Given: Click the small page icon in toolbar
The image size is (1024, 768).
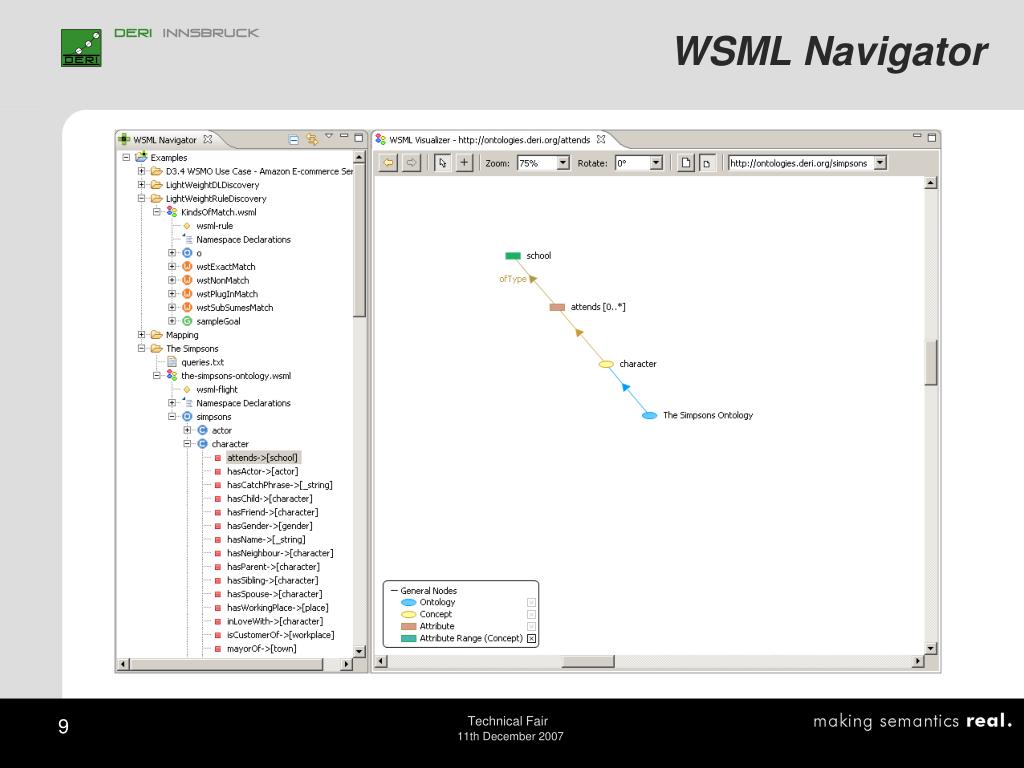Looking at the screenshot, I should click(707, 163).
